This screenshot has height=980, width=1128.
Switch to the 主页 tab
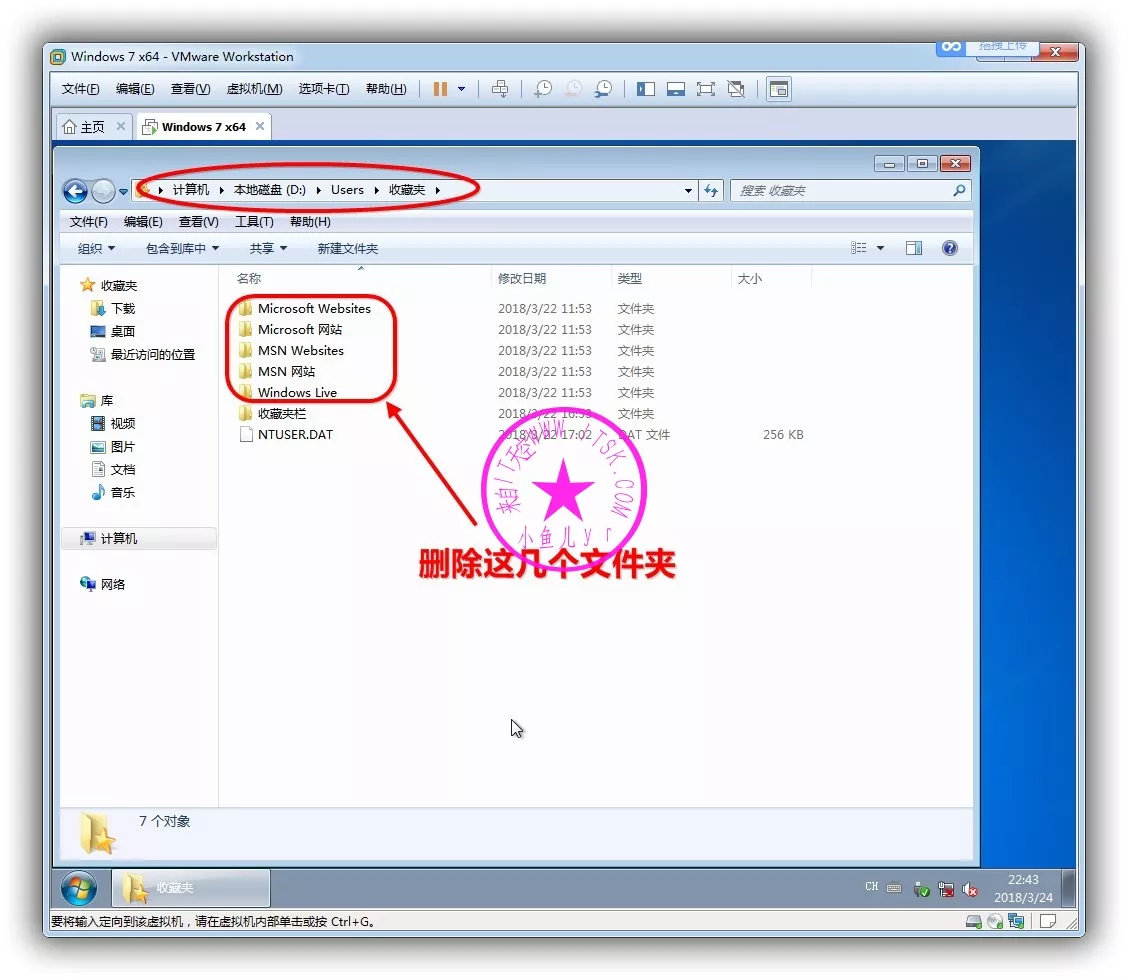click(84, 127)
